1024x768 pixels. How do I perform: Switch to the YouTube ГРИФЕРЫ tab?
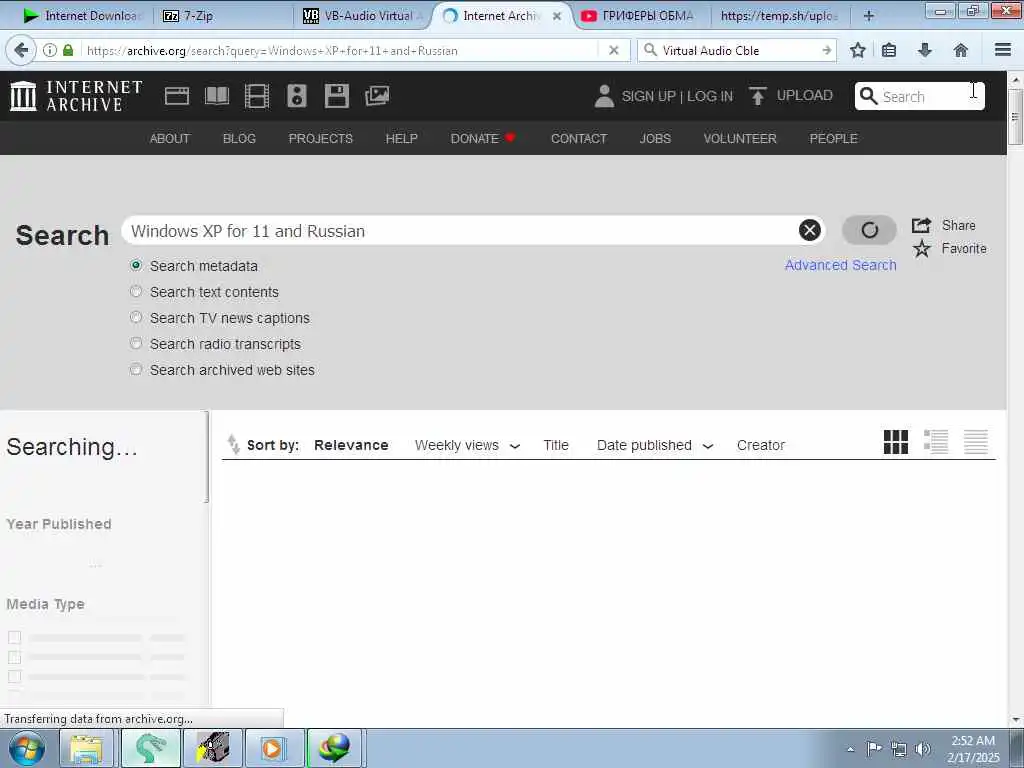point(639,16)
